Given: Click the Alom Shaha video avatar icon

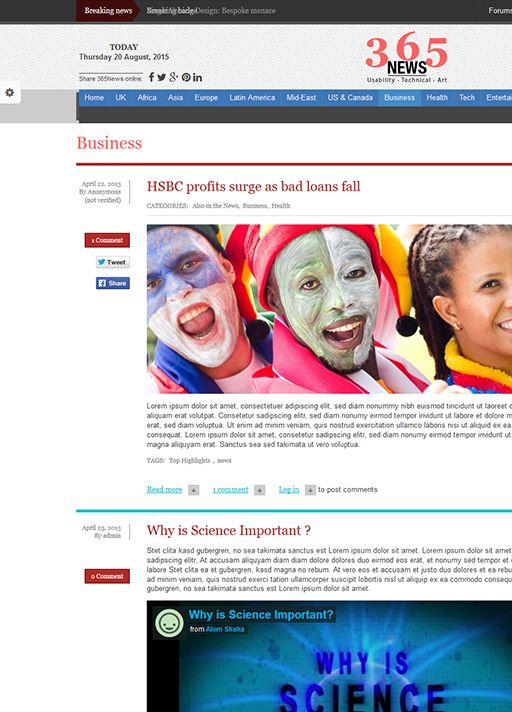Looking at the screenshot, I should pyautogui.click(x=169, y=623).
